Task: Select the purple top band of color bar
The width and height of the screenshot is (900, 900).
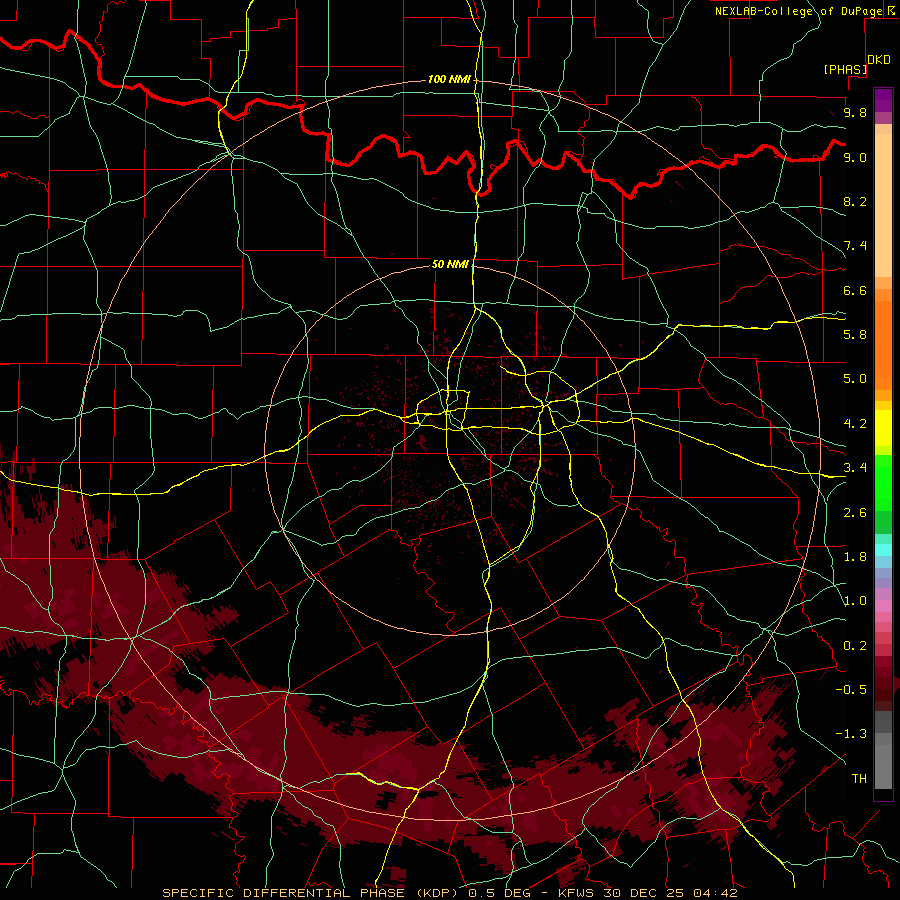Action: [x=883, y=100]
